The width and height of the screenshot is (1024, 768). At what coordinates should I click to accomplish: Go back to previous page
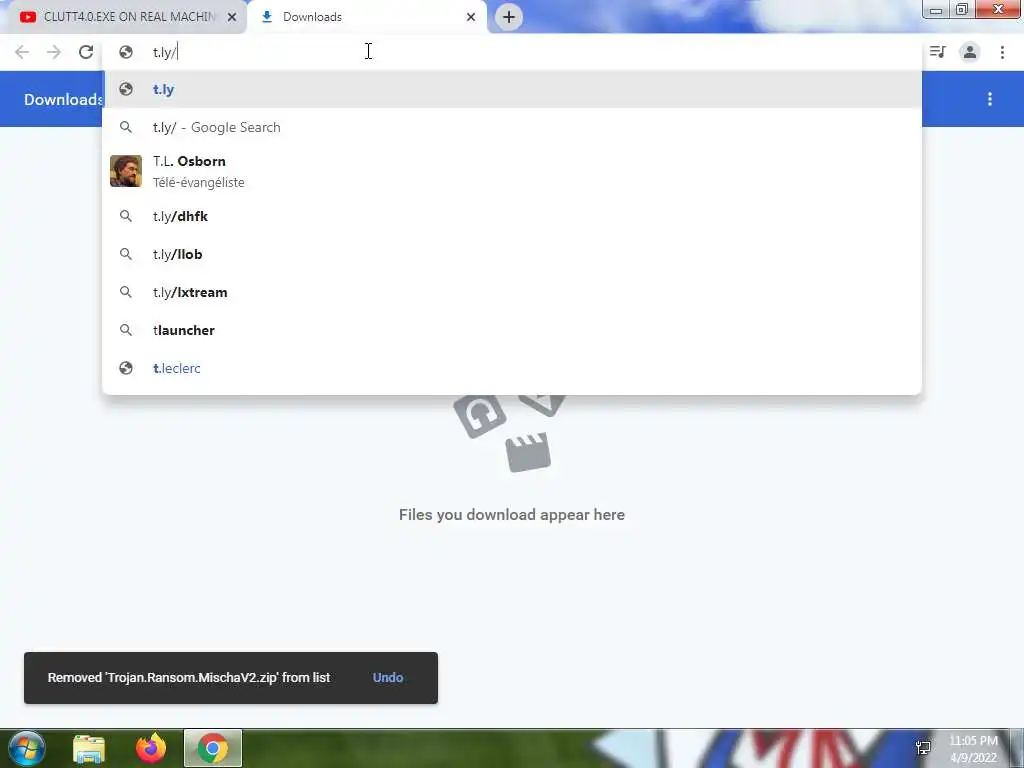pyautogui.click(x=22, y=52)
